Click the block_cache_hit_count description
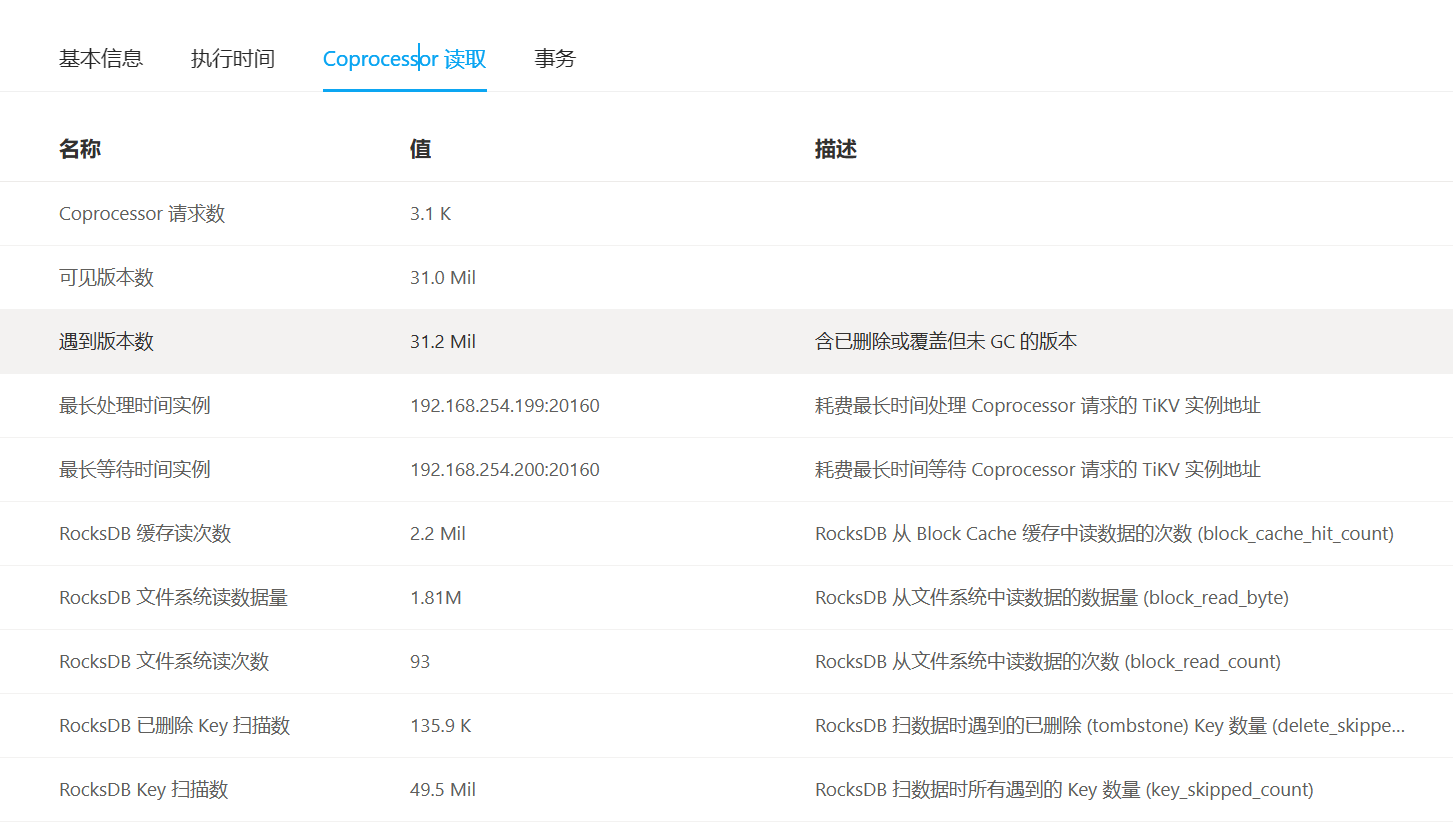 tap(1104, 534)
